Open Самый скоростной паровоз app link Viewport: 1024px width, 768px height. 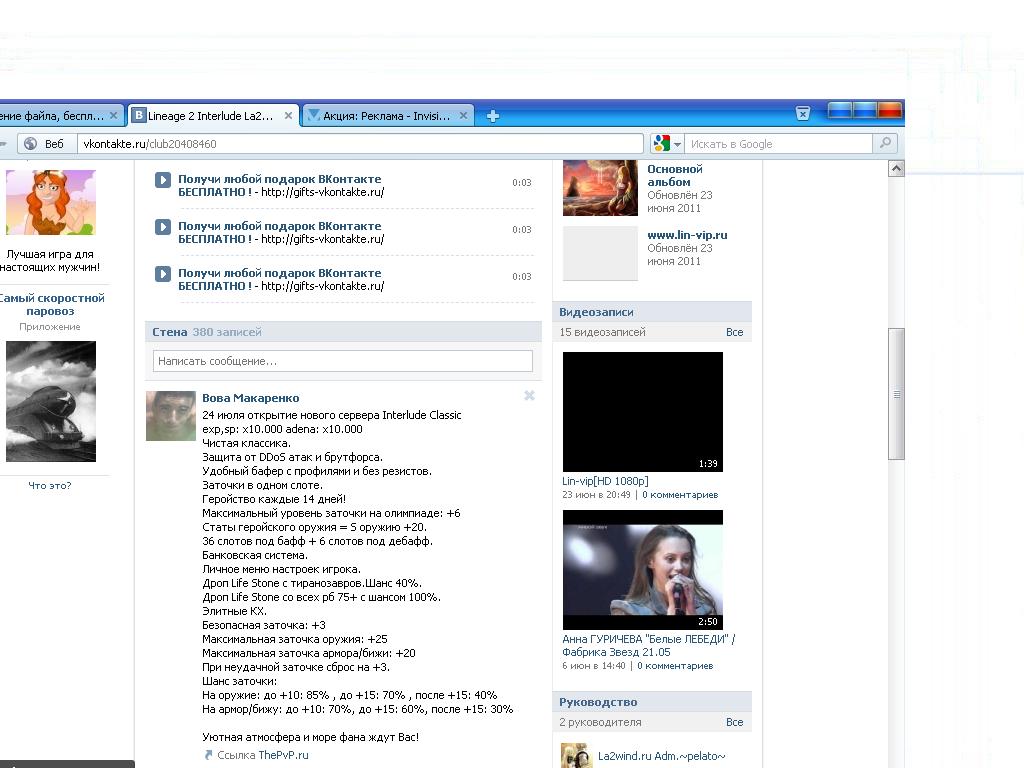[x=51, y=304]
